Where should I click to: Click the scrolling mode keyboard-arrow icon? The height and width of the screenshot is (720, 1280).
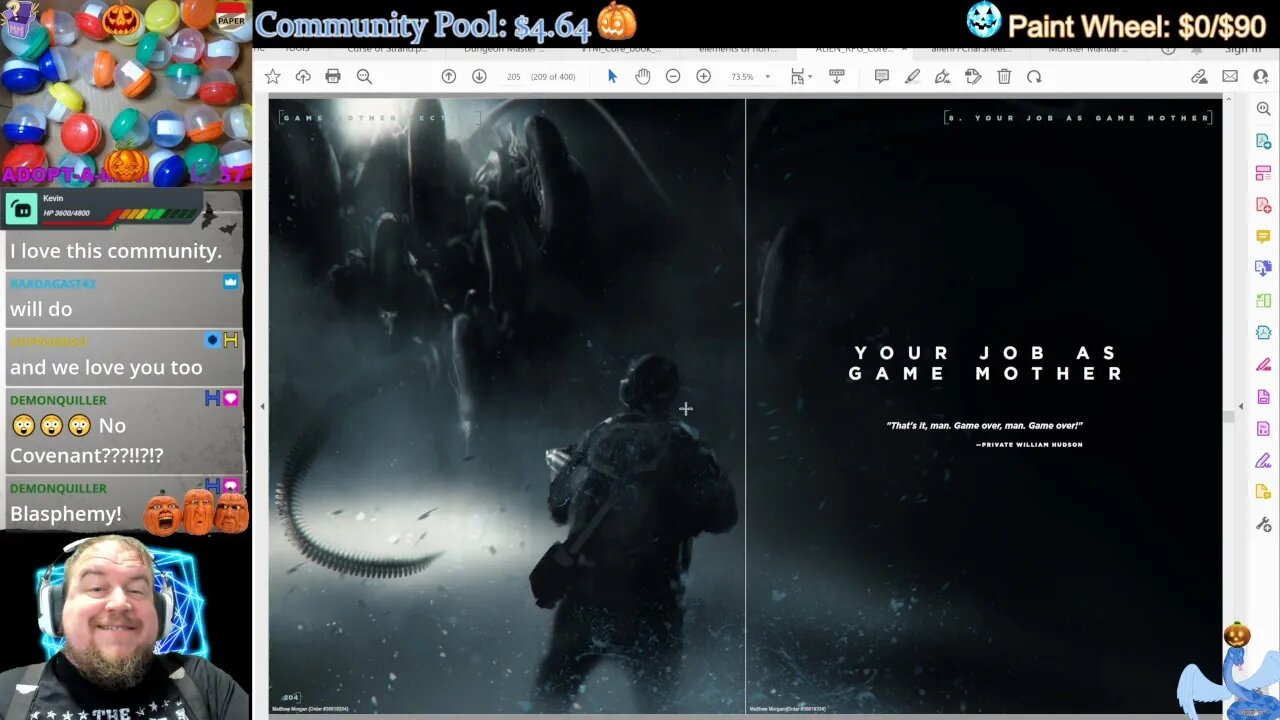(837, 77)
